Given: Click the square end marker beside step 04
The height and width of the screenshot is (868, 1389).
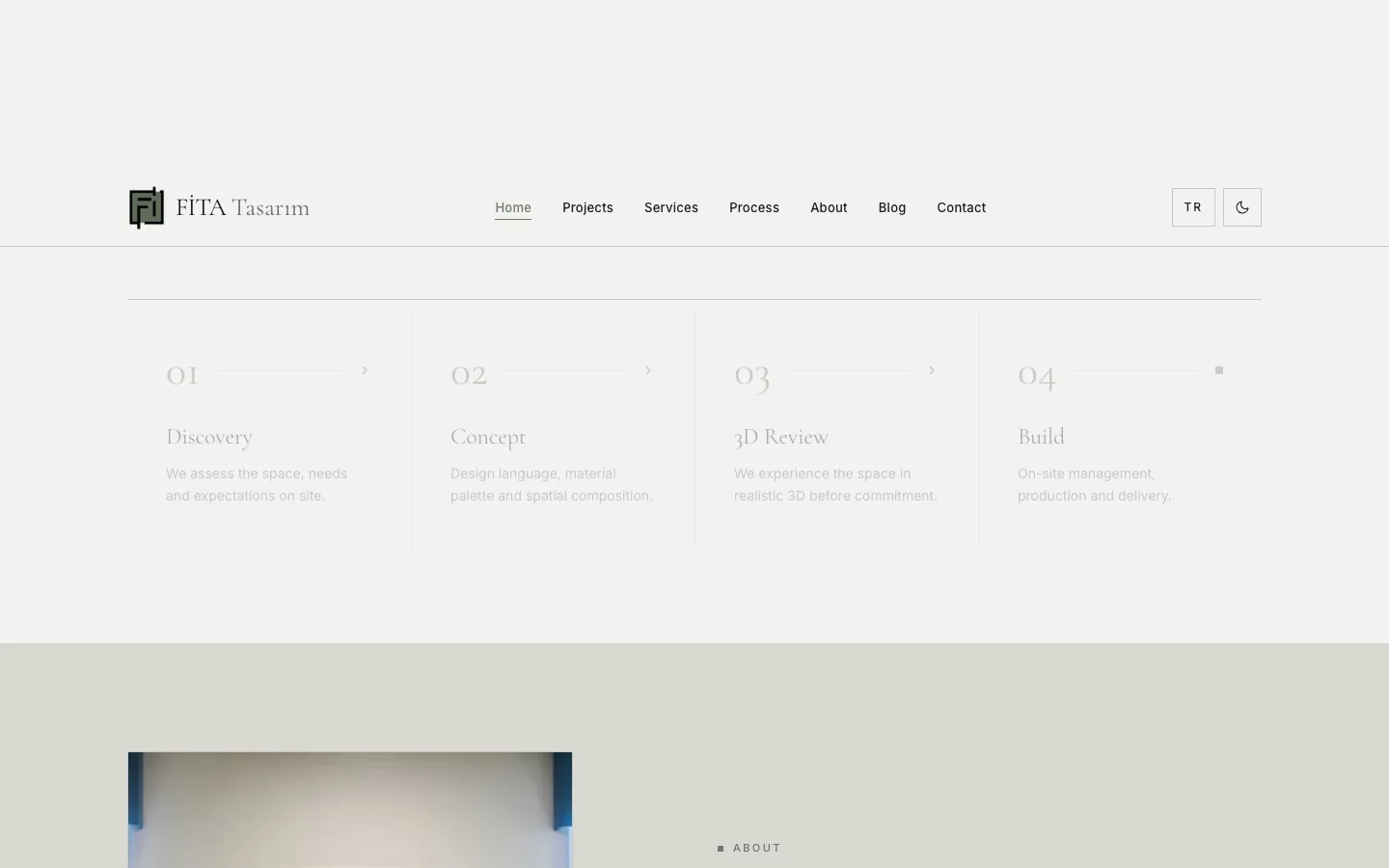Looking at the screenshot, I should coord(1219,370).
